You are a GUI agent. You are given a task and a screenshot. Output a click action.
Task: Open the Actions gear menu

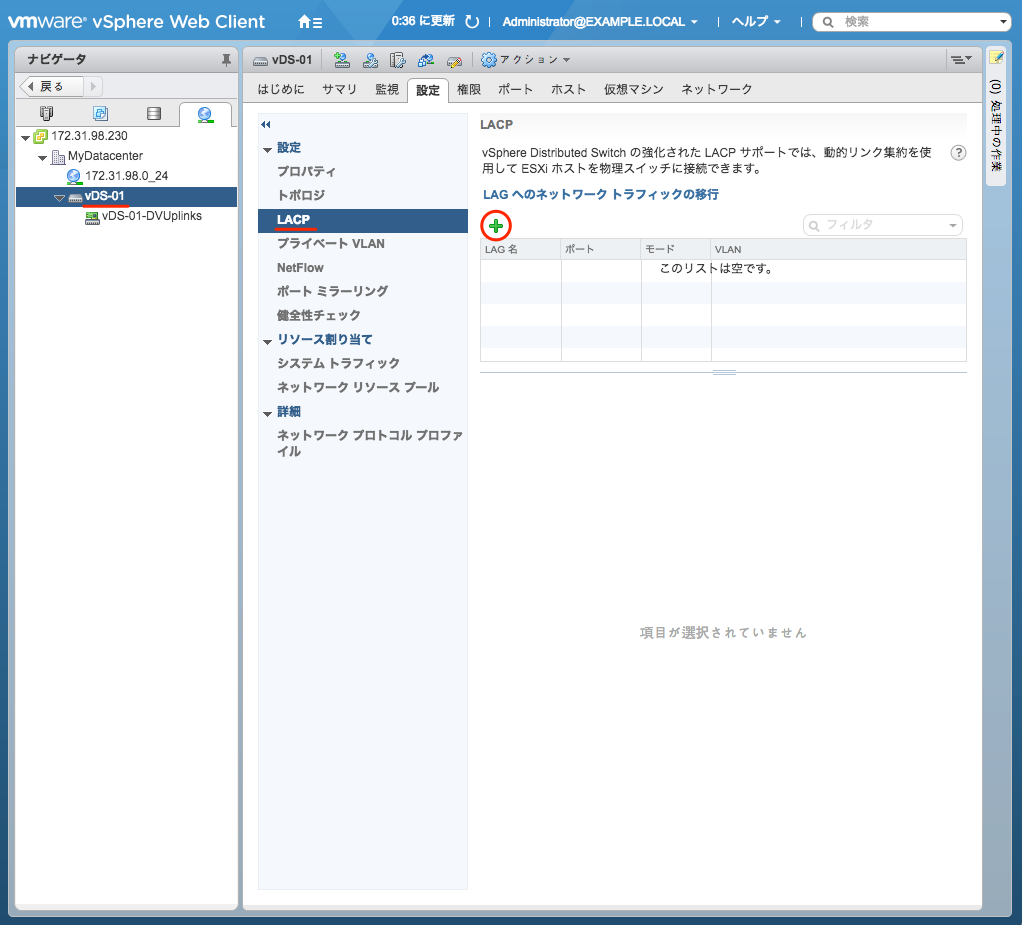click(x=526, y=60)
